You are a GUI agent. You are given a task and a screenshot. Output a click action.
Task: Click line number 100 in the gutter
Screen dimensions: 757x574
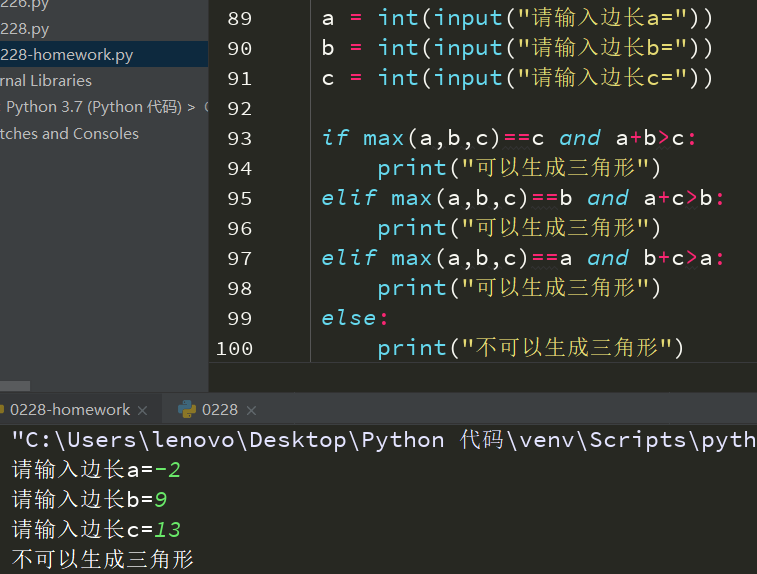click(233, 348)
